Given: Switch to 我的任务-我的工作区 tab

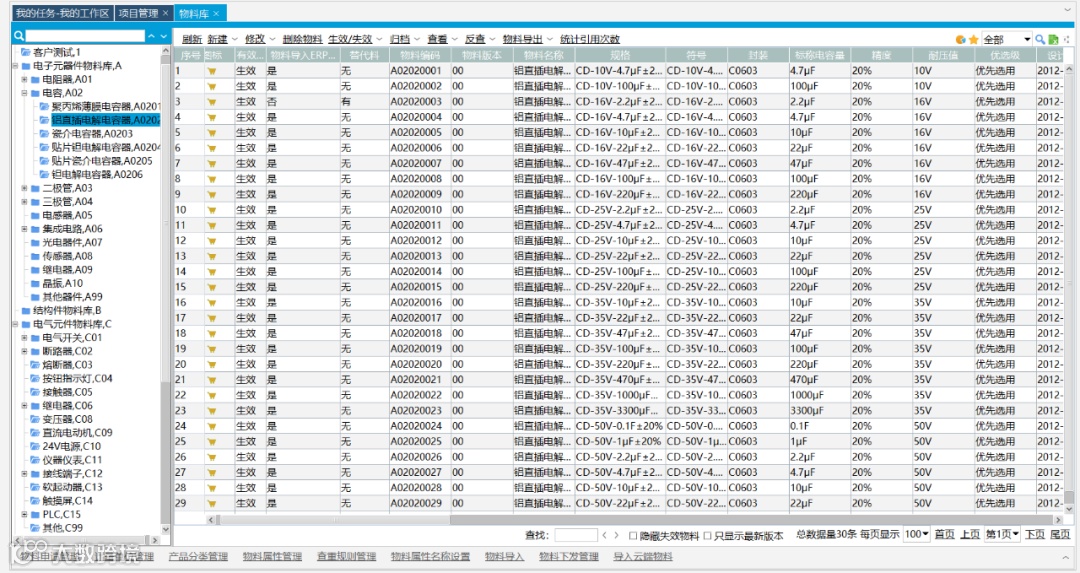Looking at the screenshot, I should pyautogui.click(x=63, y=13).
